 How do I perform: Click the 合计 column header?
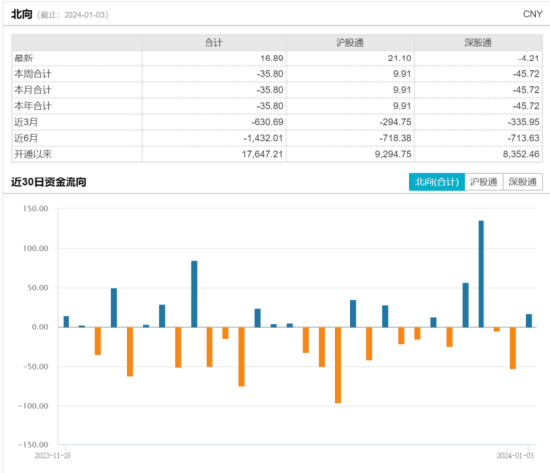click(214, 43)
